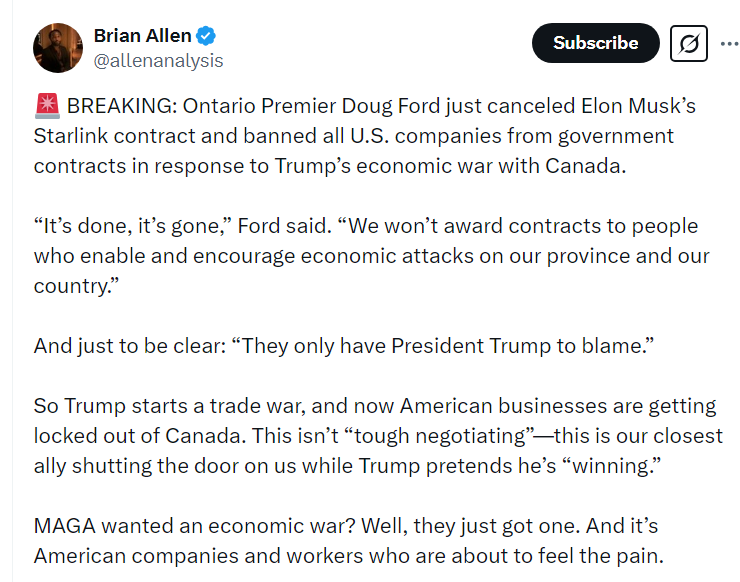This screenshot has width=740, height=582.
Task: Click 'MAGA wanted an economic war?' sentence
Action: tap(194, 526)
